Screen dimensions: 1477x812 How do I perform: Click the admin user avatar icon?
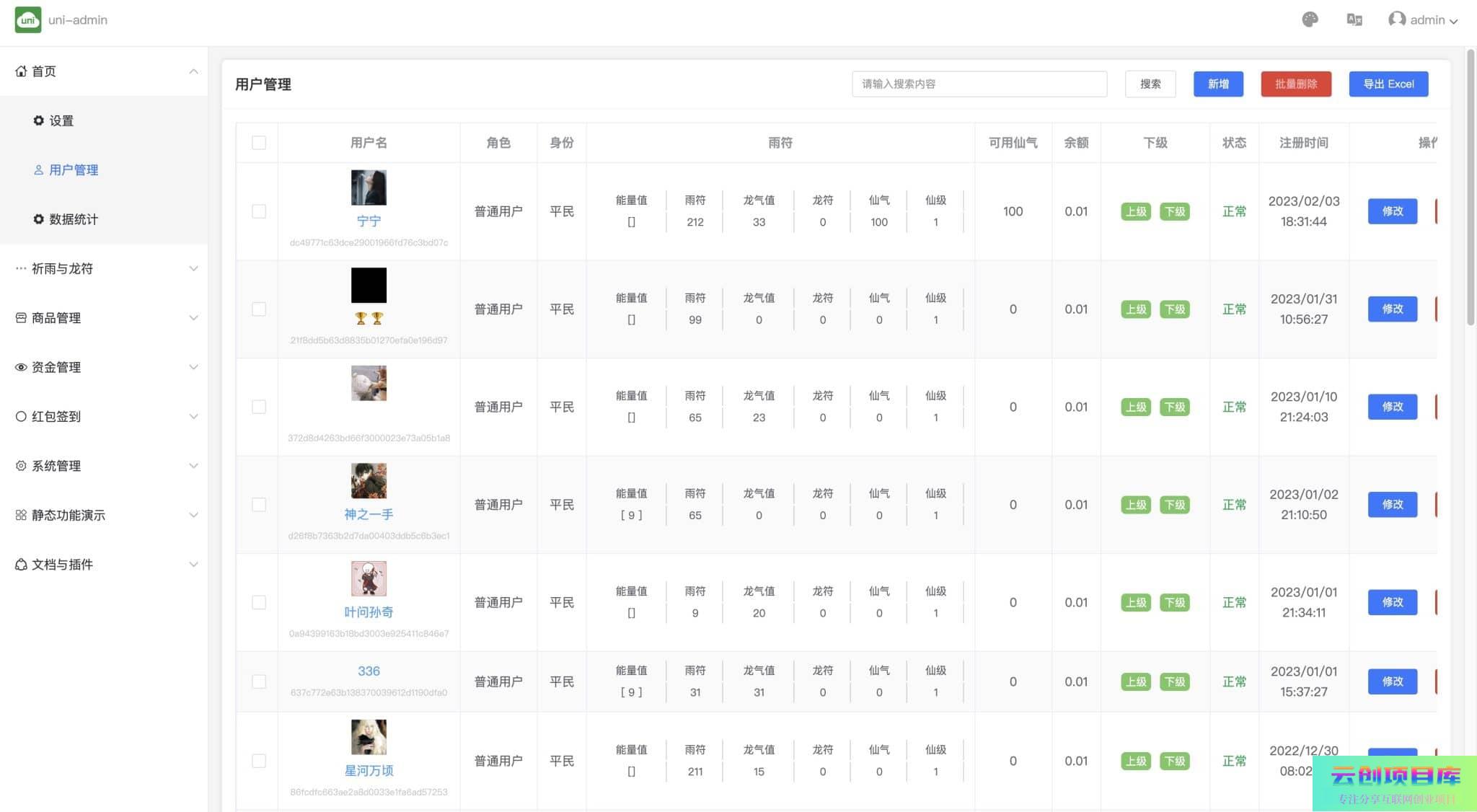[1396, 19]
